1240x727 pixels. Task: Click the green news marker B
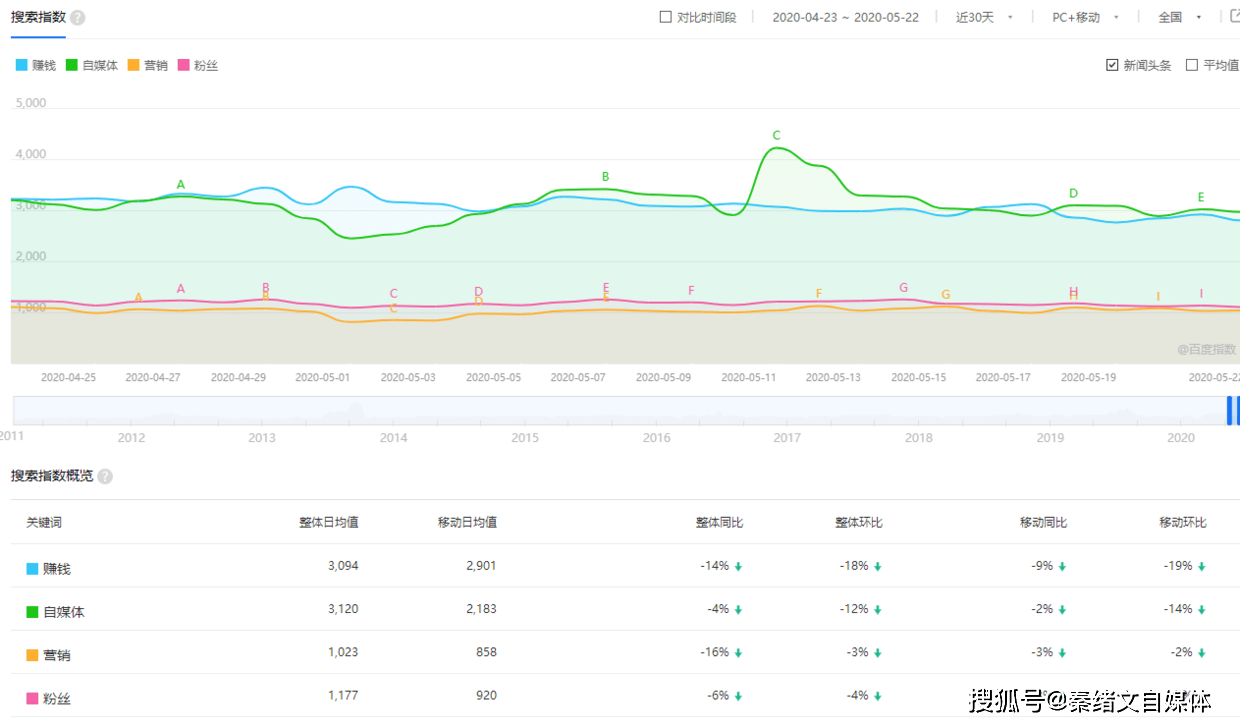point(605,177)
